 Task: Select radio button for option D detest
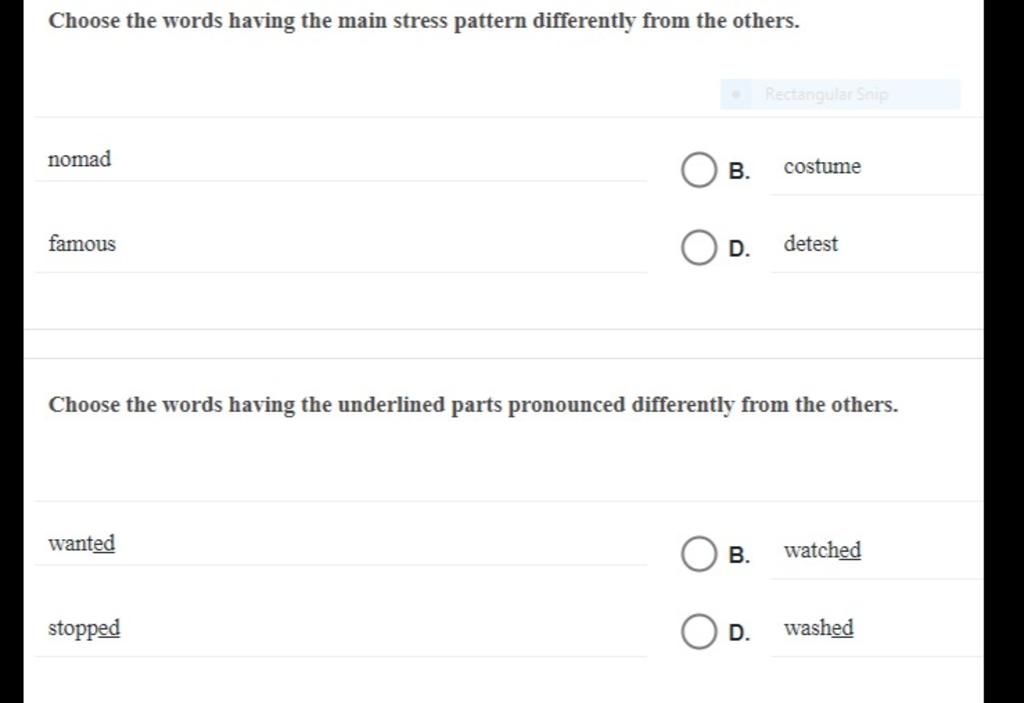699,247
